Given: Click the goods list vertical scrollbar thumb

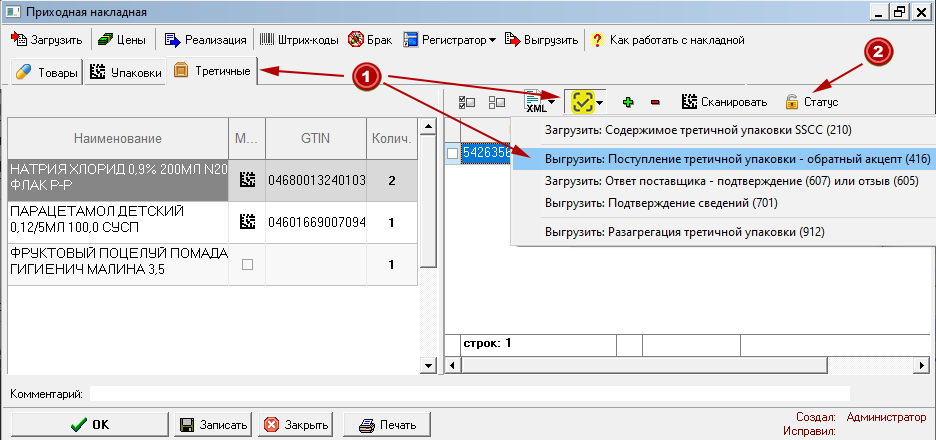Looking at the screenshot, I should (x=427, y=201).
